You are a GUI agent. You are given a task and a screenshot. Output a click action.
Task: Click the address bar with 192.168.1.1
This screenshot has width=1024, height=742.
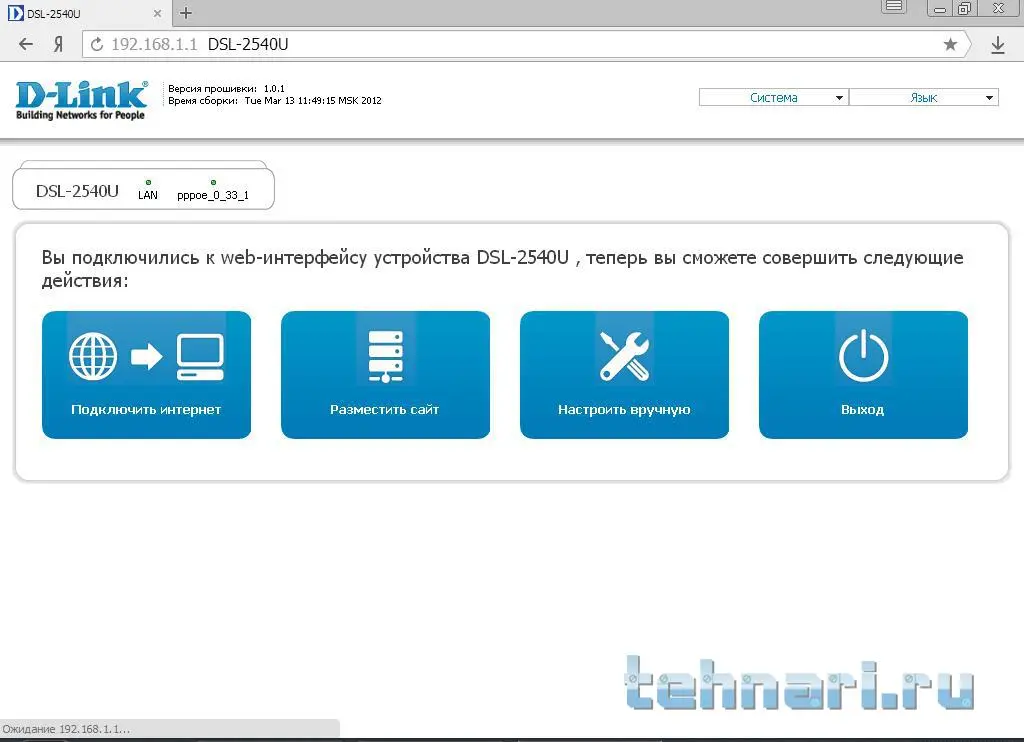pyautogui.click(x=526, y=44)
